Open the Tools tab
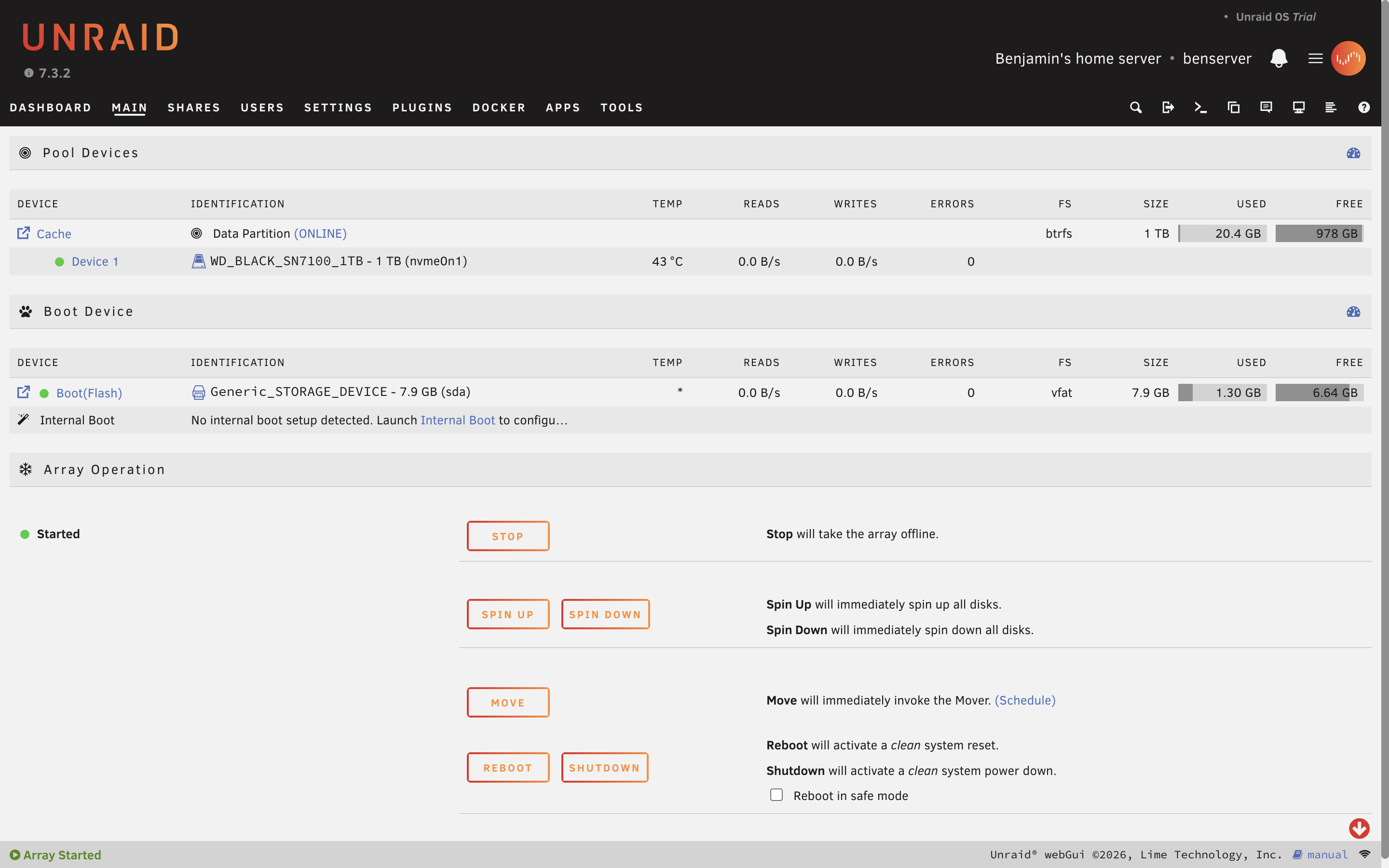1389x868 pixels. tap(622, 108)
